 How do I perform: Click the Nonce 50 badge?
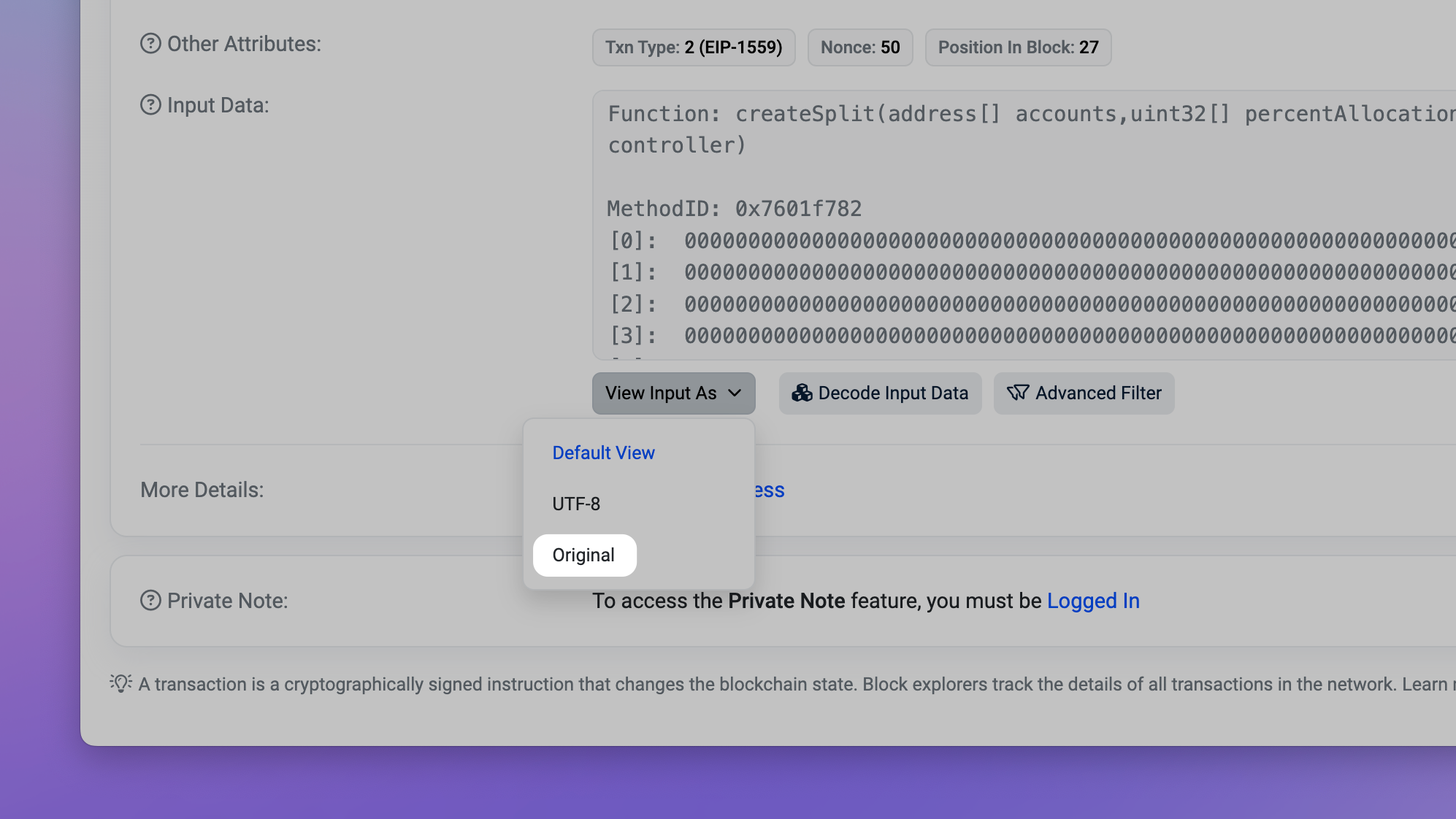point(859,47)
